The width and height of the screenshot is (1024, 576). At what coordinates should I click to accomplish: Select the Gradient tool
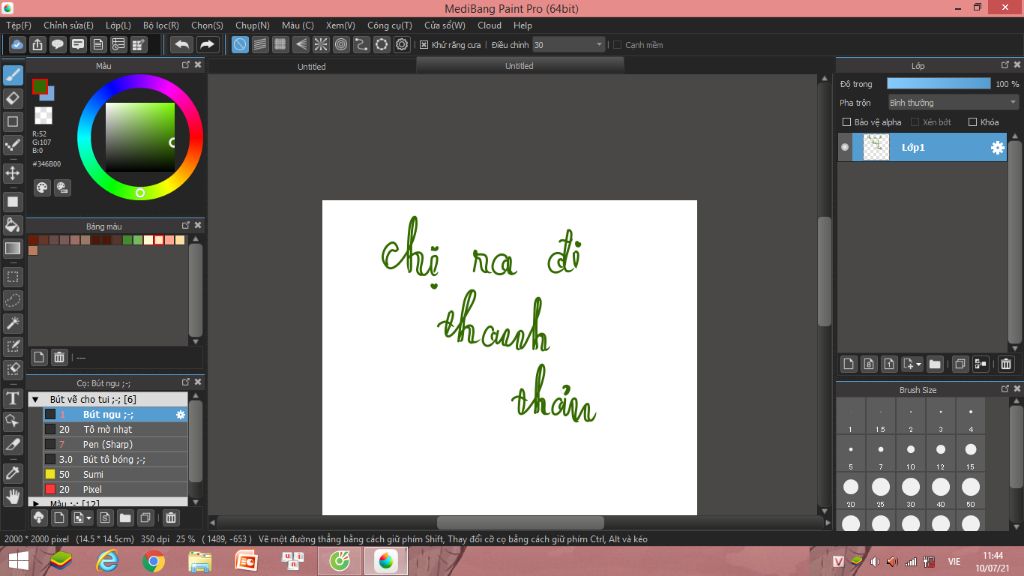pyautogui.click(x=12, y=248)
